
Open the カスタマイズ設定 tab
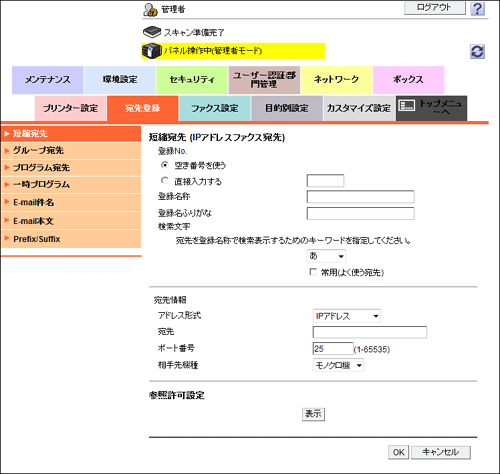click(x=359, y=108)
